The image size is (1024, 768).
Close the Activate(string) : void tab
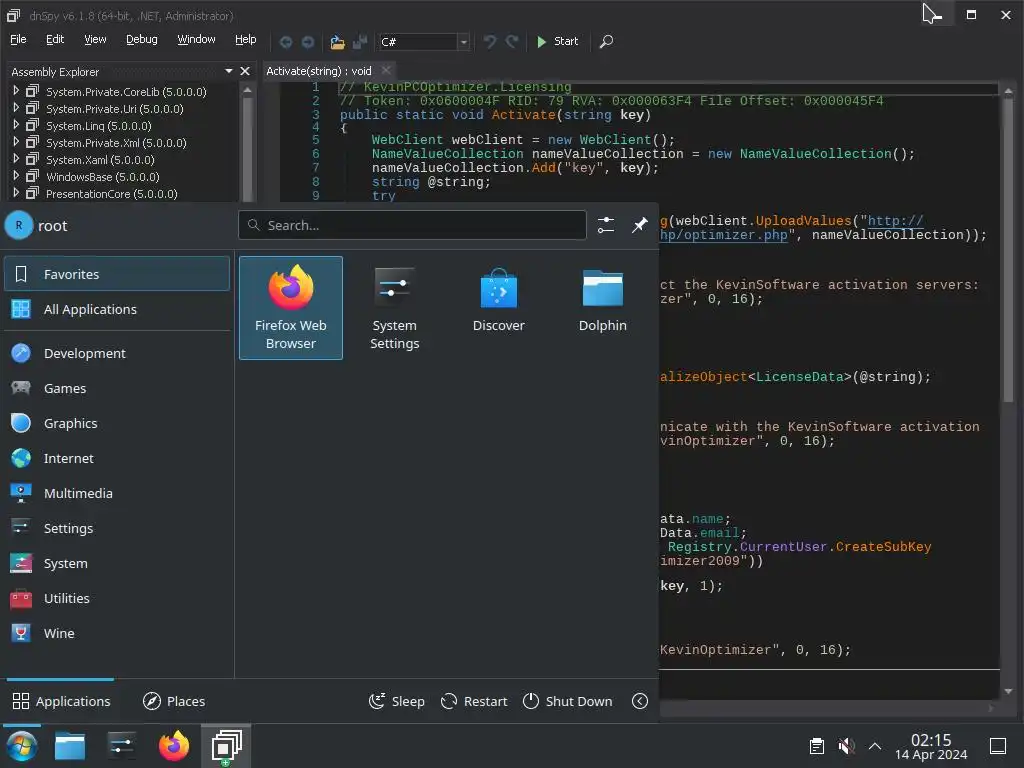pos(386,71)
